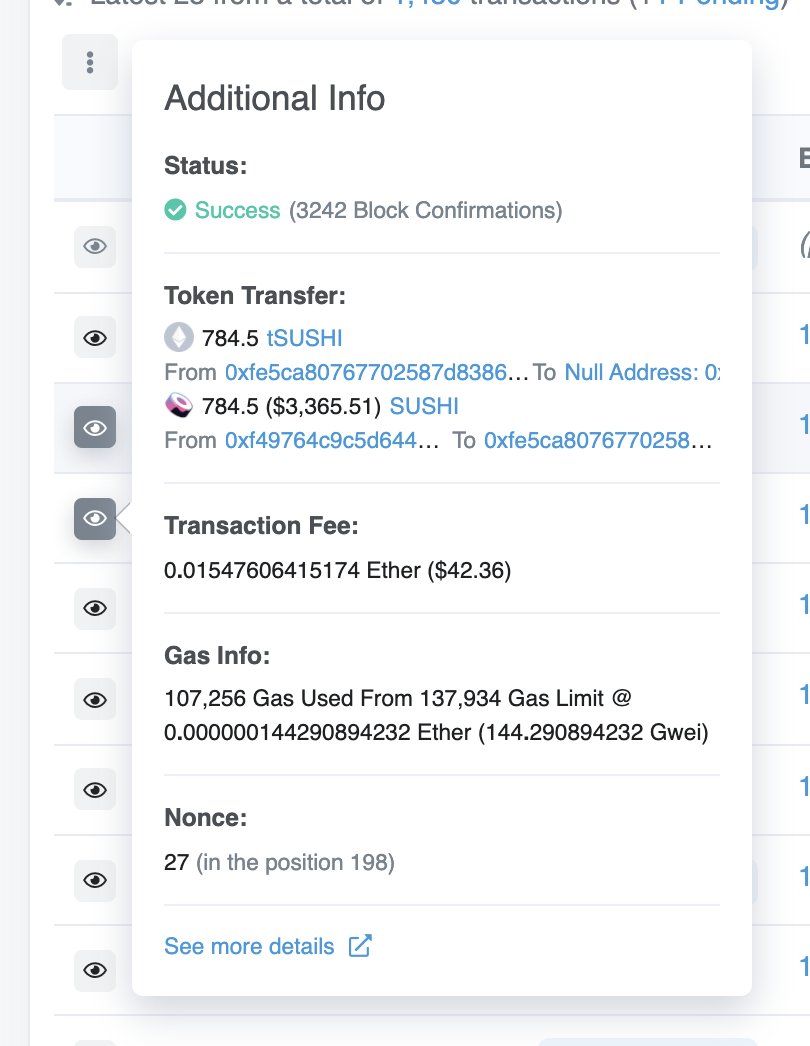Toggle the eye preview on the seventh row
Screen dimensions: 810x1046
point(94,789)
